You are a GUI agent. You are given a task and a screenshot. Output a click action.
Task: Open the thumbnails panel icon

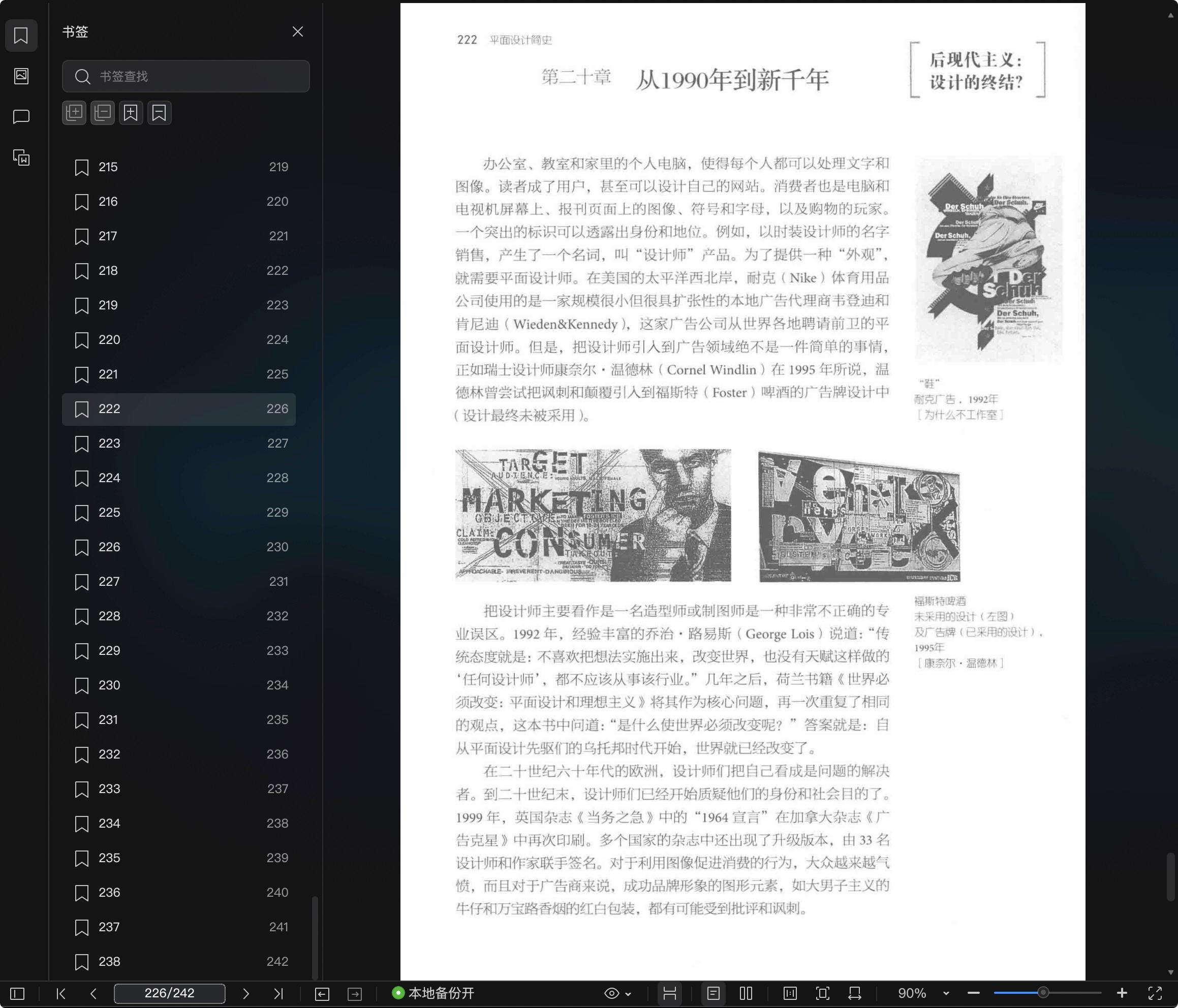(21, 76)
